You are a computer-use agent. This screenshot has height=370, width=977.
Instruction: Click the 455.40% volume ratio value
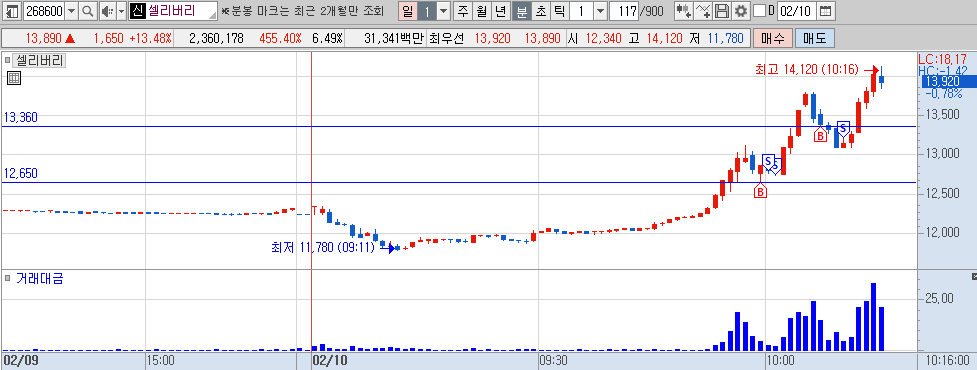(280, 38)
